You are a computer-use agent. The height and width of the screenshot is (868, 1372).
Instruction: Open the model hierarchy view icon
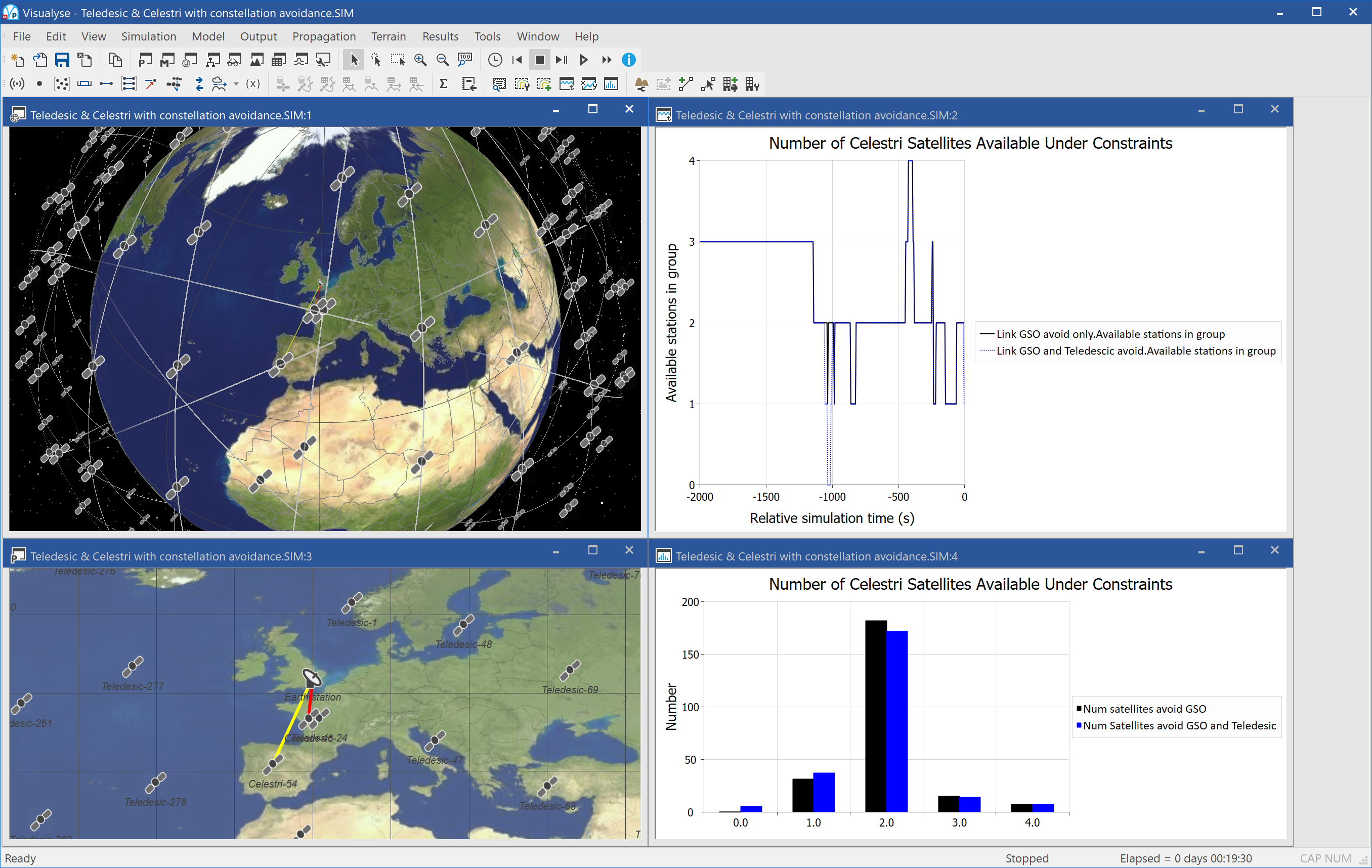click(212, 60)
